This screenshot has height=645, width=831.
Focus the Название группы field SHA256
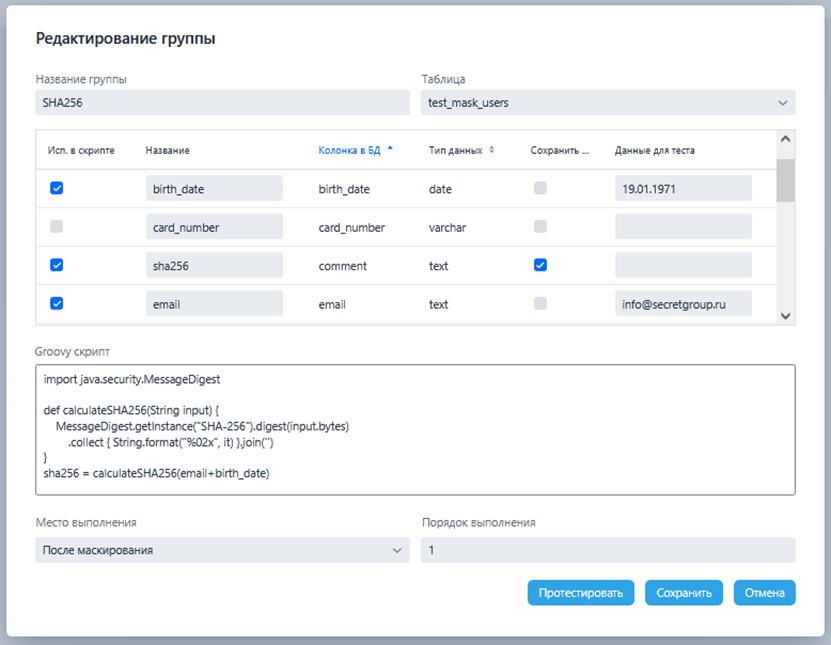[x=222, y=102]
